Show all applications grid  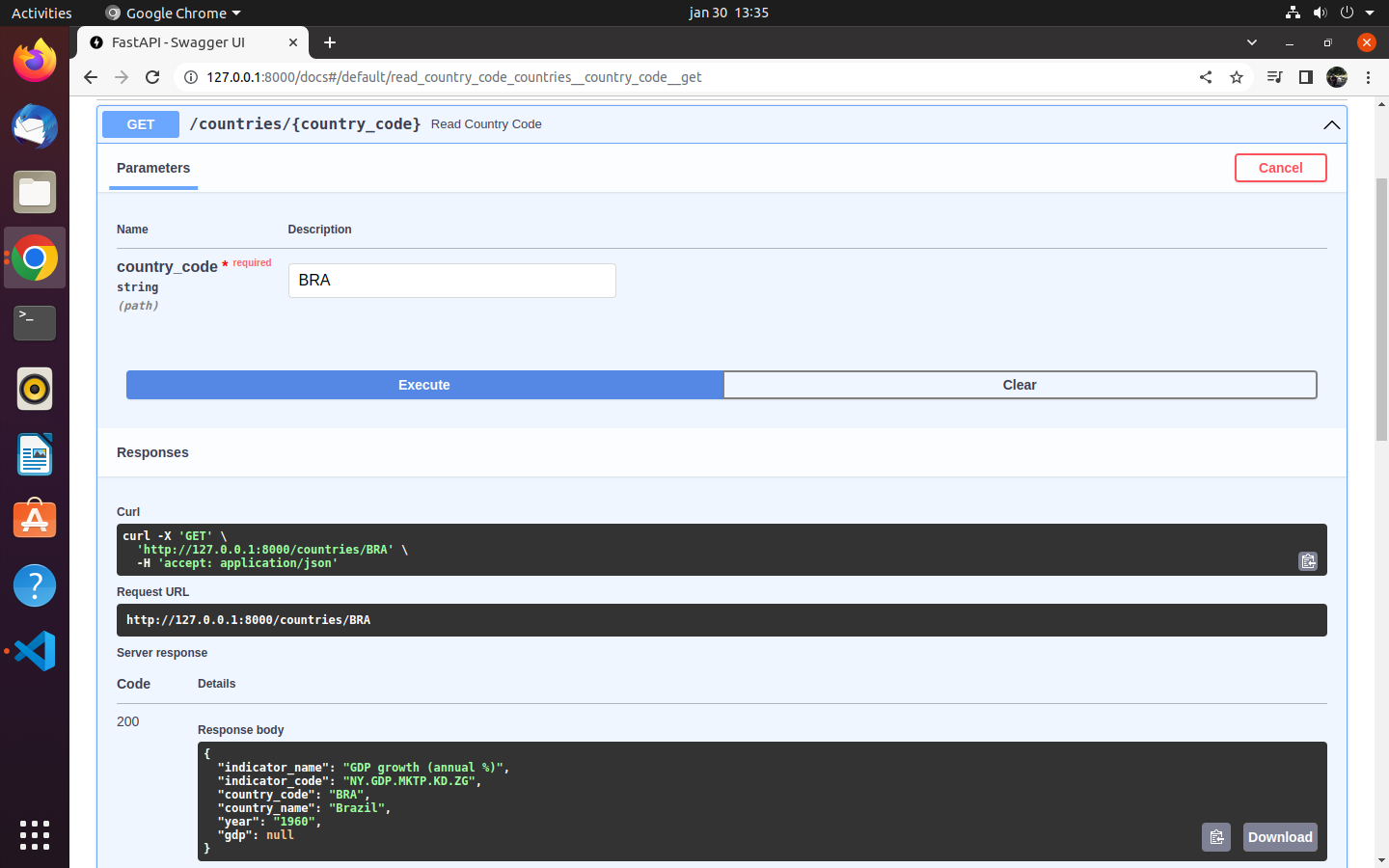click(35, 835)
